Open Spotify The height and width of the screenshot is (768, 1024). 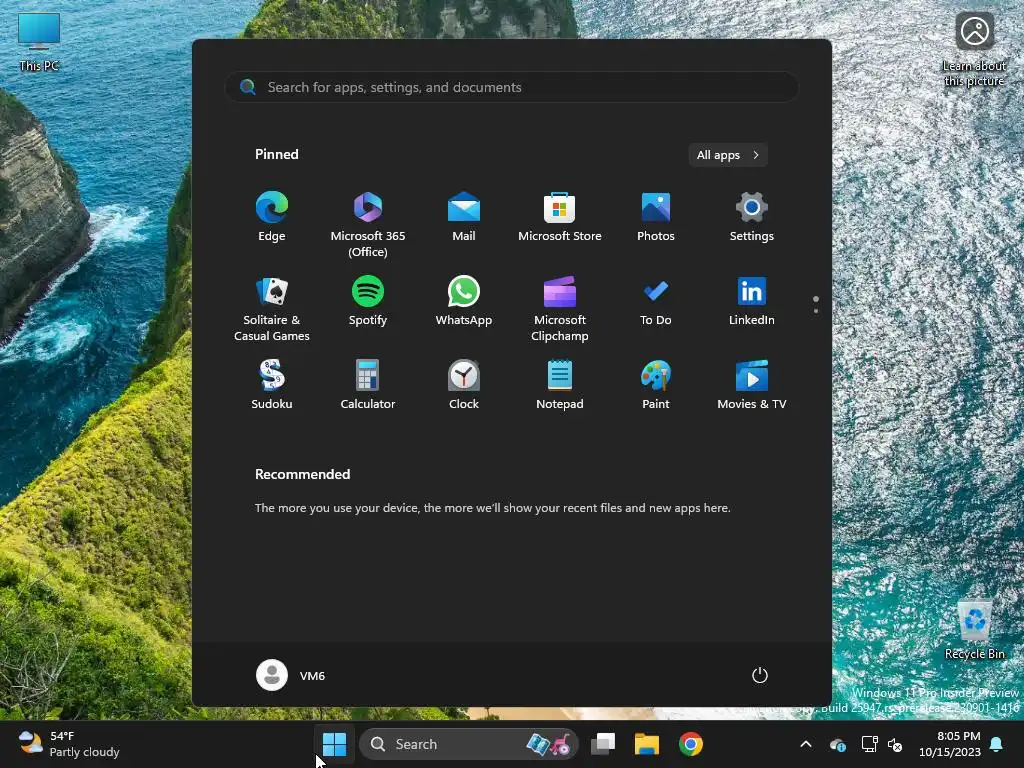tap(368, 302)
